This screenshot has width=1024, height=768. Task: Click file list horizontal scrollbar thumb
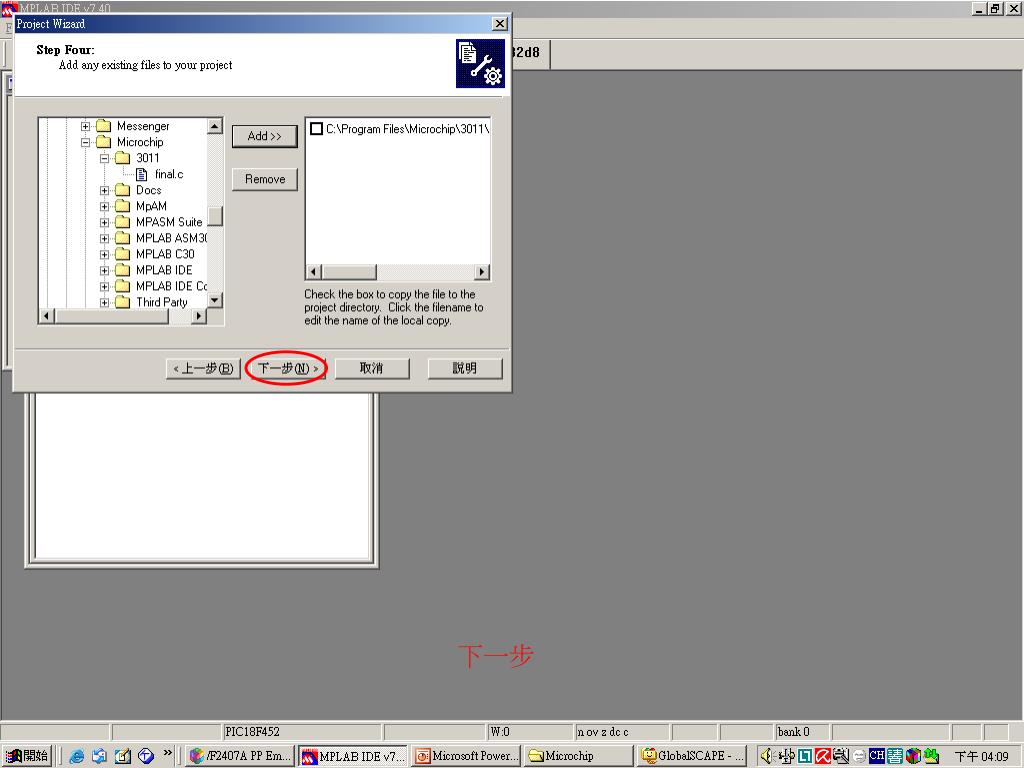pyautogui.click(x=349, y=272)
